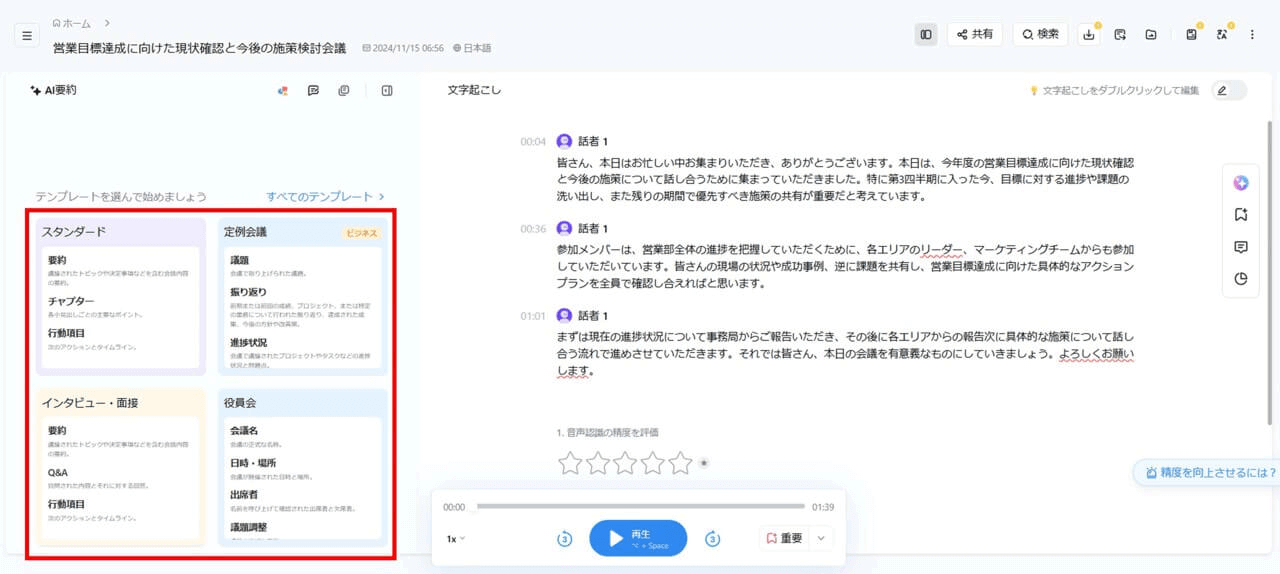Viewport: 1280px width, 574px height.
Task: Open the hamburger menu at top left
Action: click(27, 35)
